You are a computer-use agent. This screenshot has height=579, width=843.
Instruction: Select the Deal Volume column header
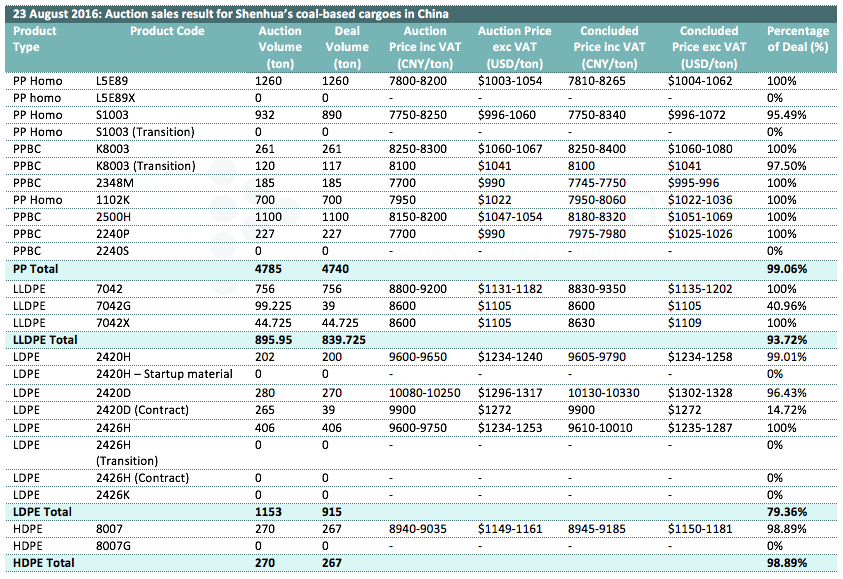346,47
